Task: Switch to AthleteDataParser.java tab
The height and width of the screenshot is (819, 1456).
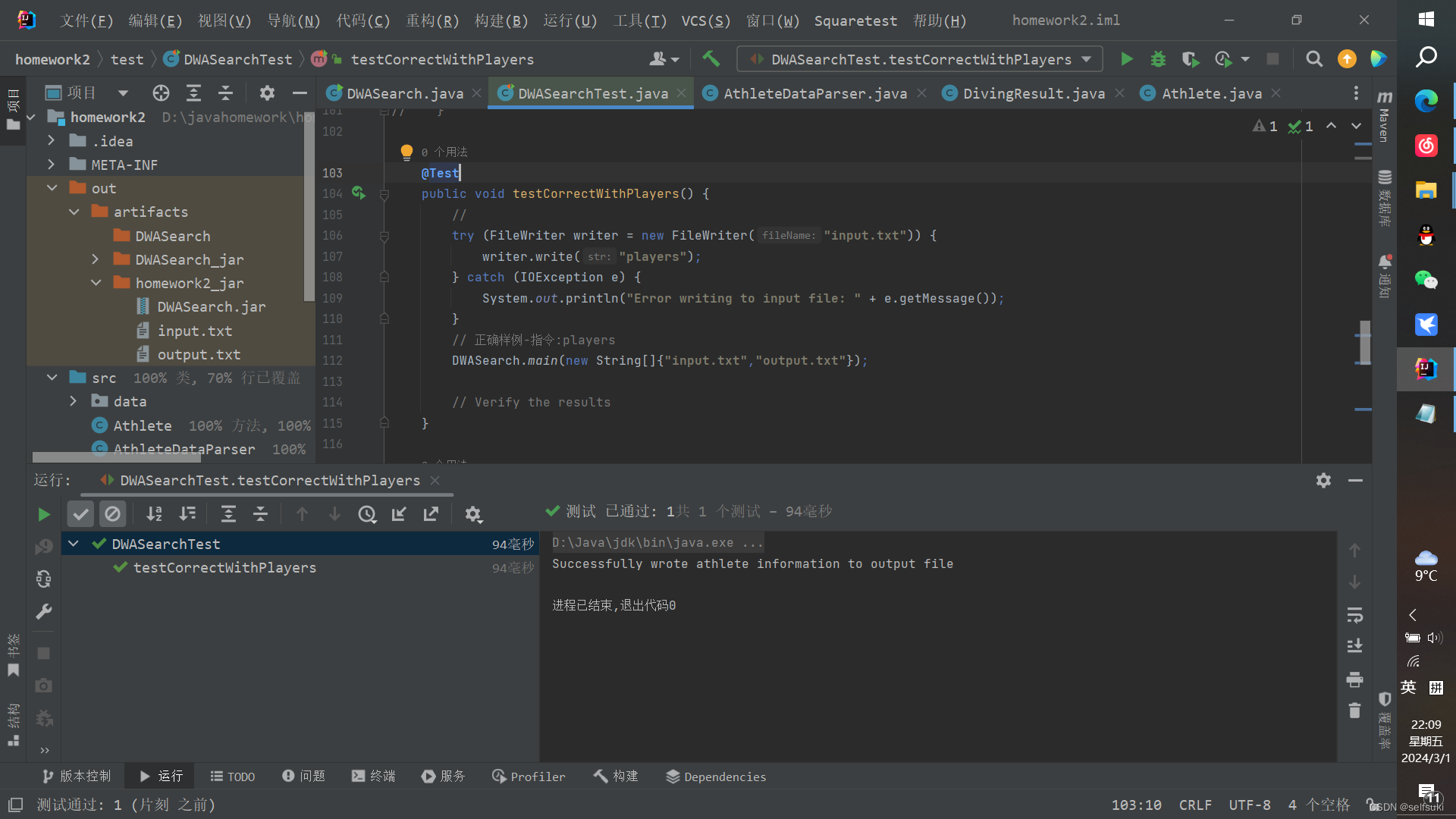Action: pyautogui.click(x=814, y=93)
